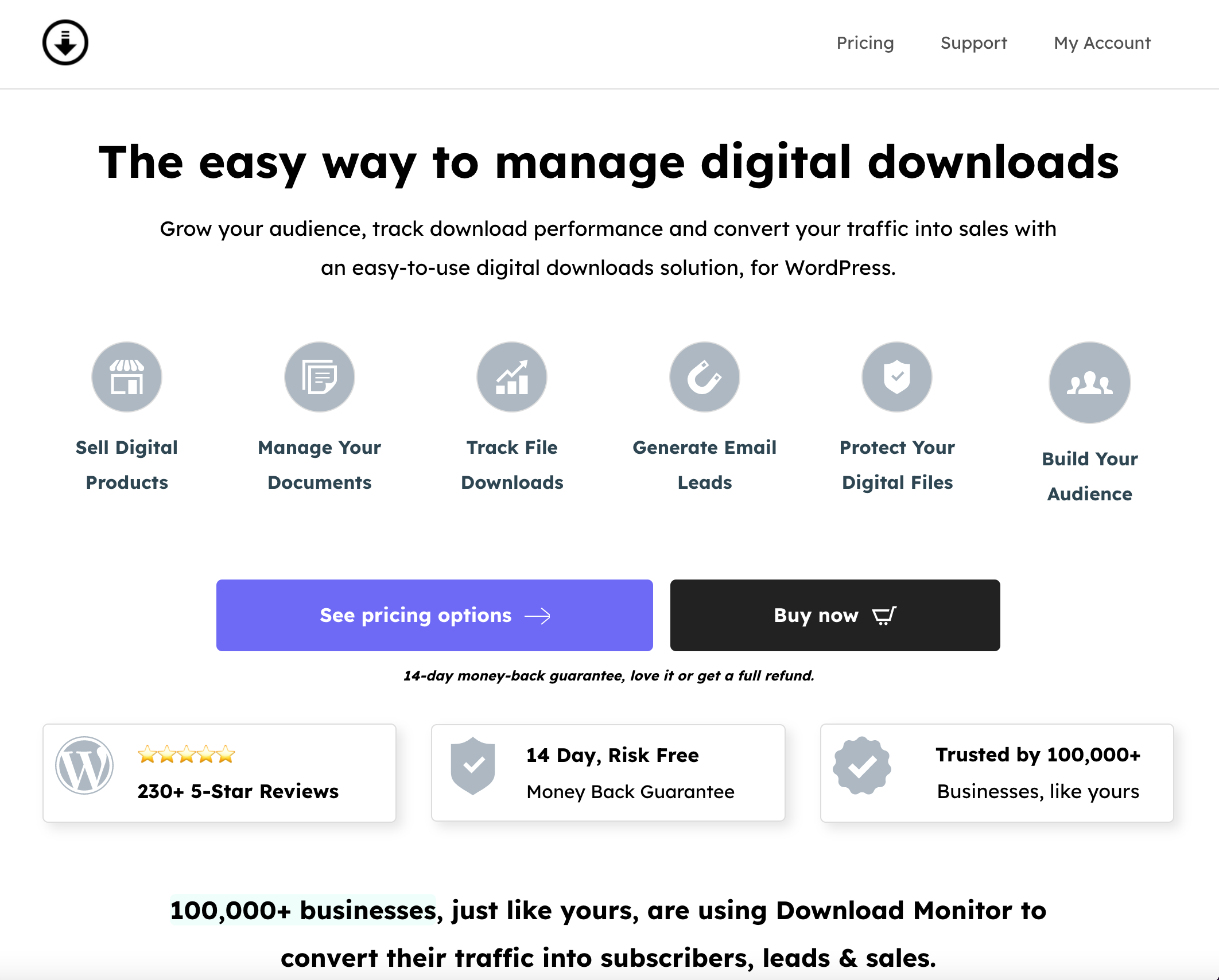Click the 14 Day, Risk Free heading
Viewport: 1219px width, 980px height.
coord(612,755)
